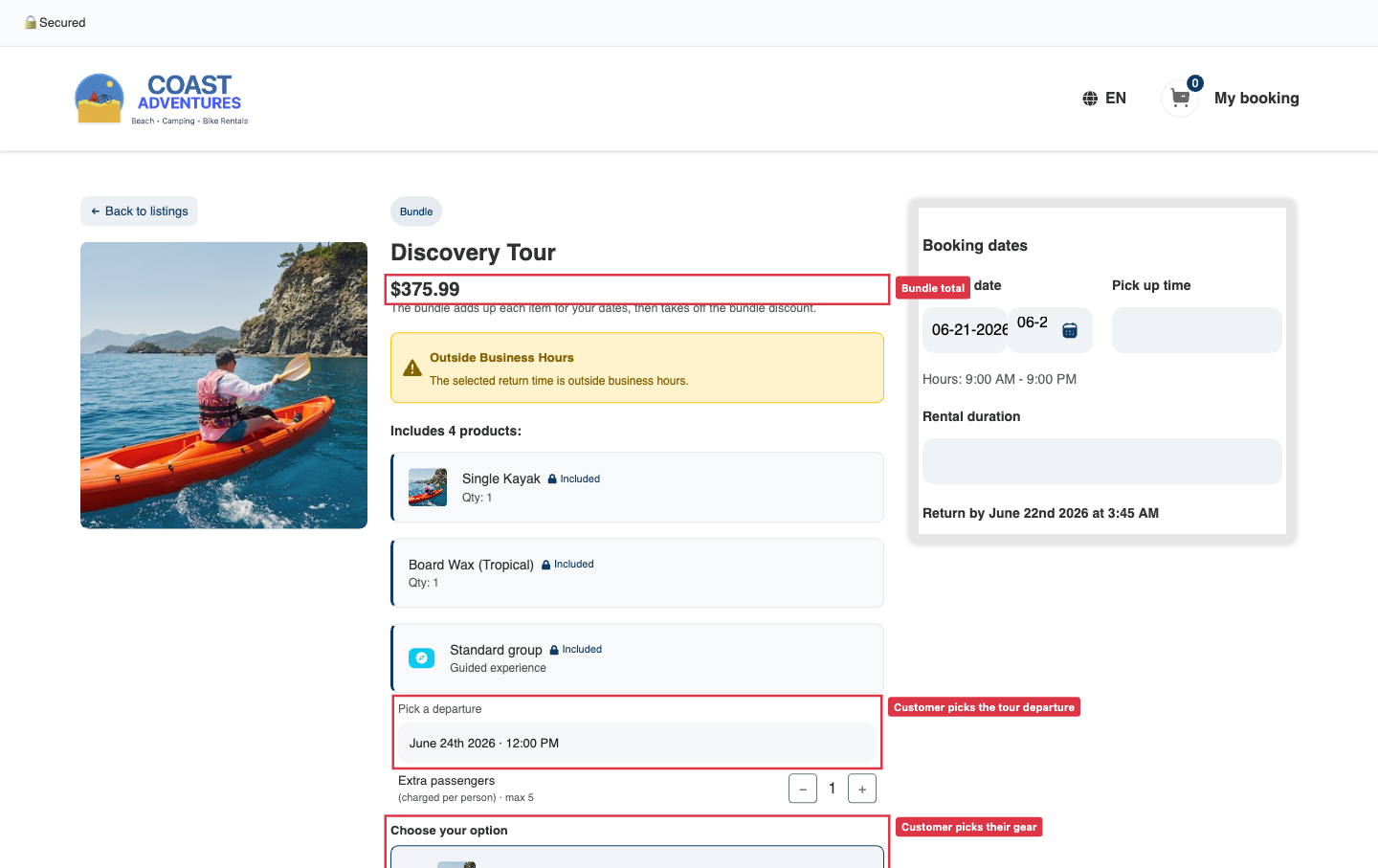Click the Bundle tag badge
The image size is (1378, 868).
(x=416, y=211)
